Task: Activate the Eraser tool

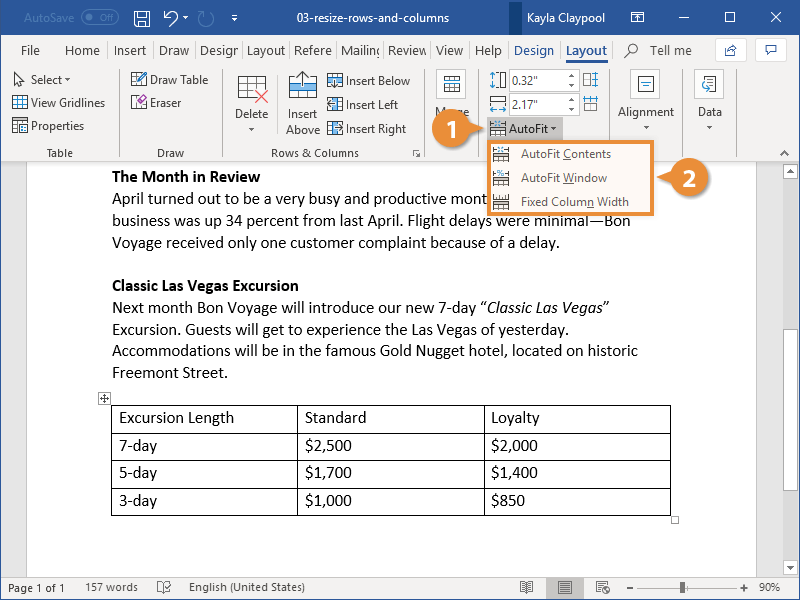Action: coord(156,102)
